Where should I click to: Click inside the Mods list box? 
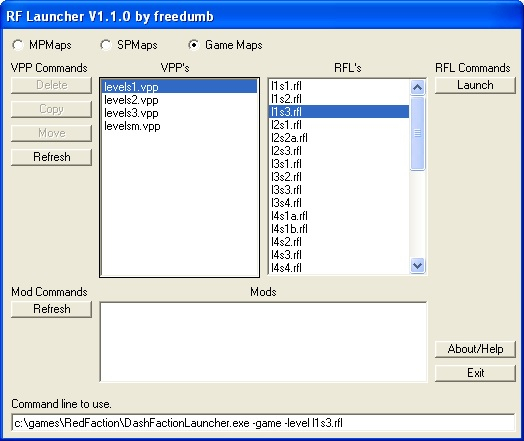263,342
